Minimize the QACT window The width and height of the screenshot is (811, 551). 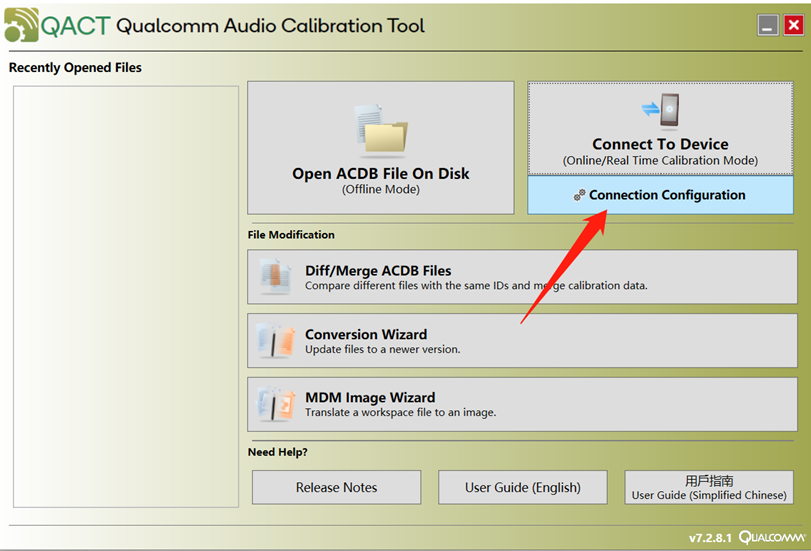pos(768,25)
